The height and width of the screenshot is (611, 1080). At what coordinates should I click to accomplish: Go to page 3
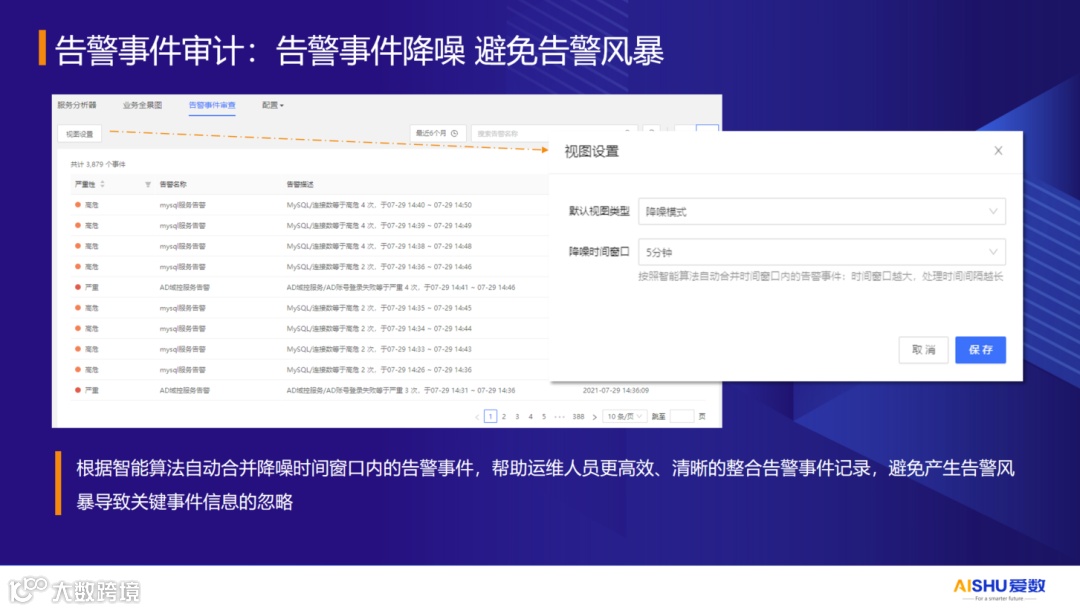pos(517,417)
